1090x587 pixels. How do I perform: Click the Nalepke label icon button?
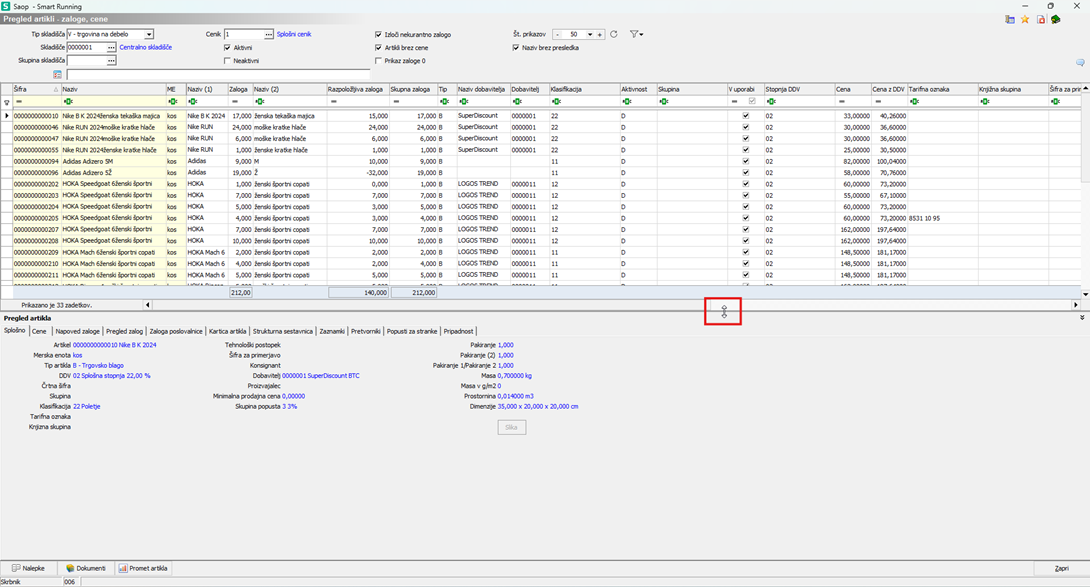point(29,568)
